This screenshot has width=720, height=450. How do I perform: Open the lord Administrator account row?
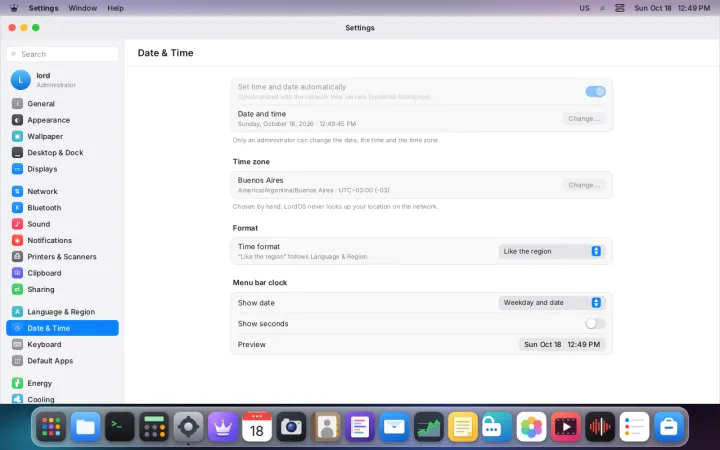62,80
